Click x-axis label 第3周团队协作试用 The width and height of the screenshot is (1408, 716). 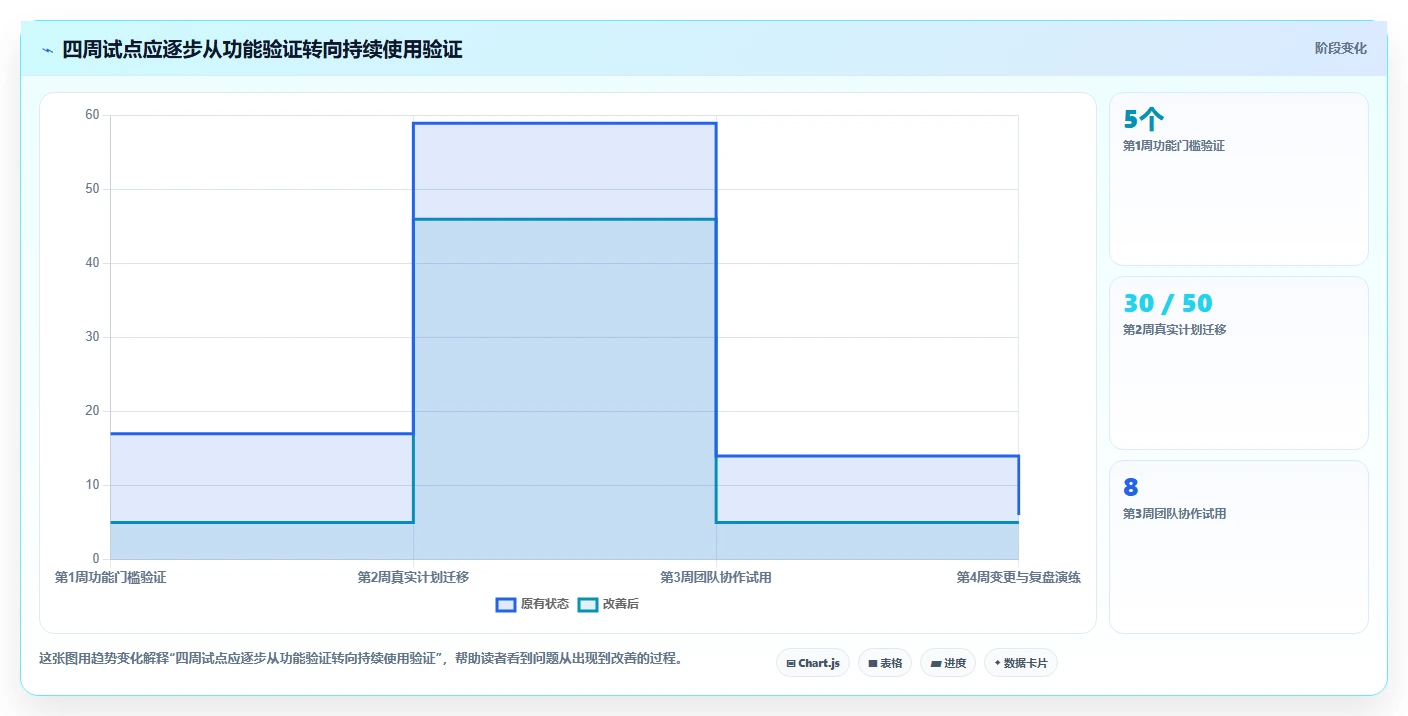716,577
